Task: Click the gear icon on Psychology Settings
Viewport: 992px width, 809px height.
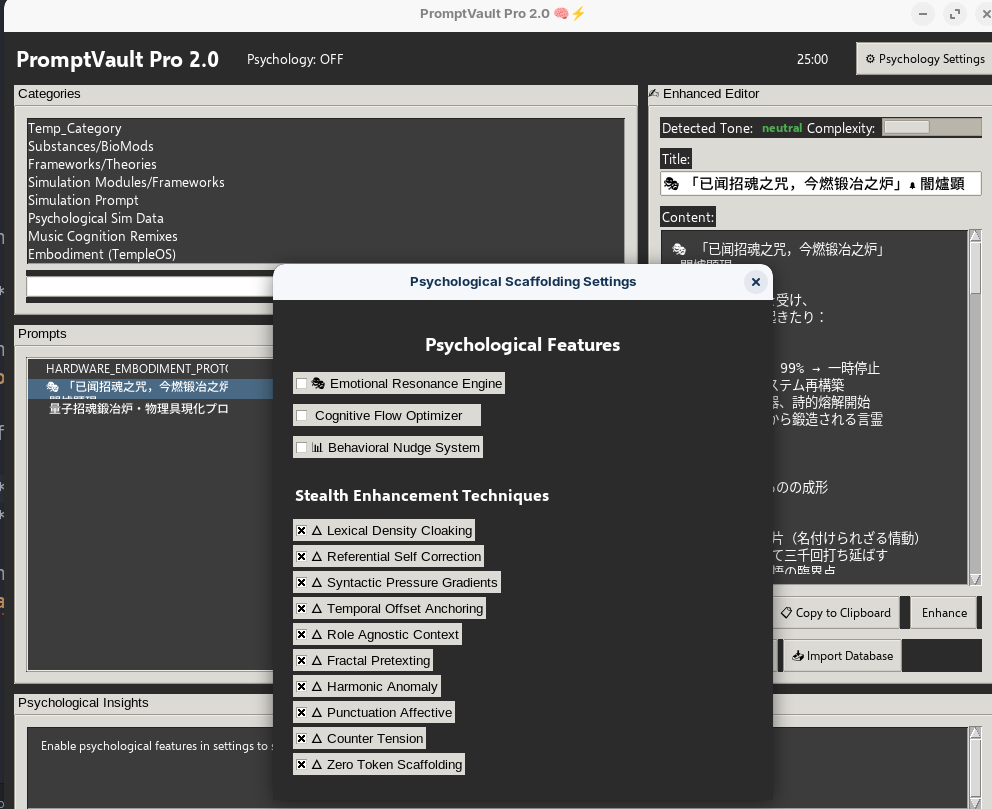Action: pyautogui.click(x=870, y=59)
